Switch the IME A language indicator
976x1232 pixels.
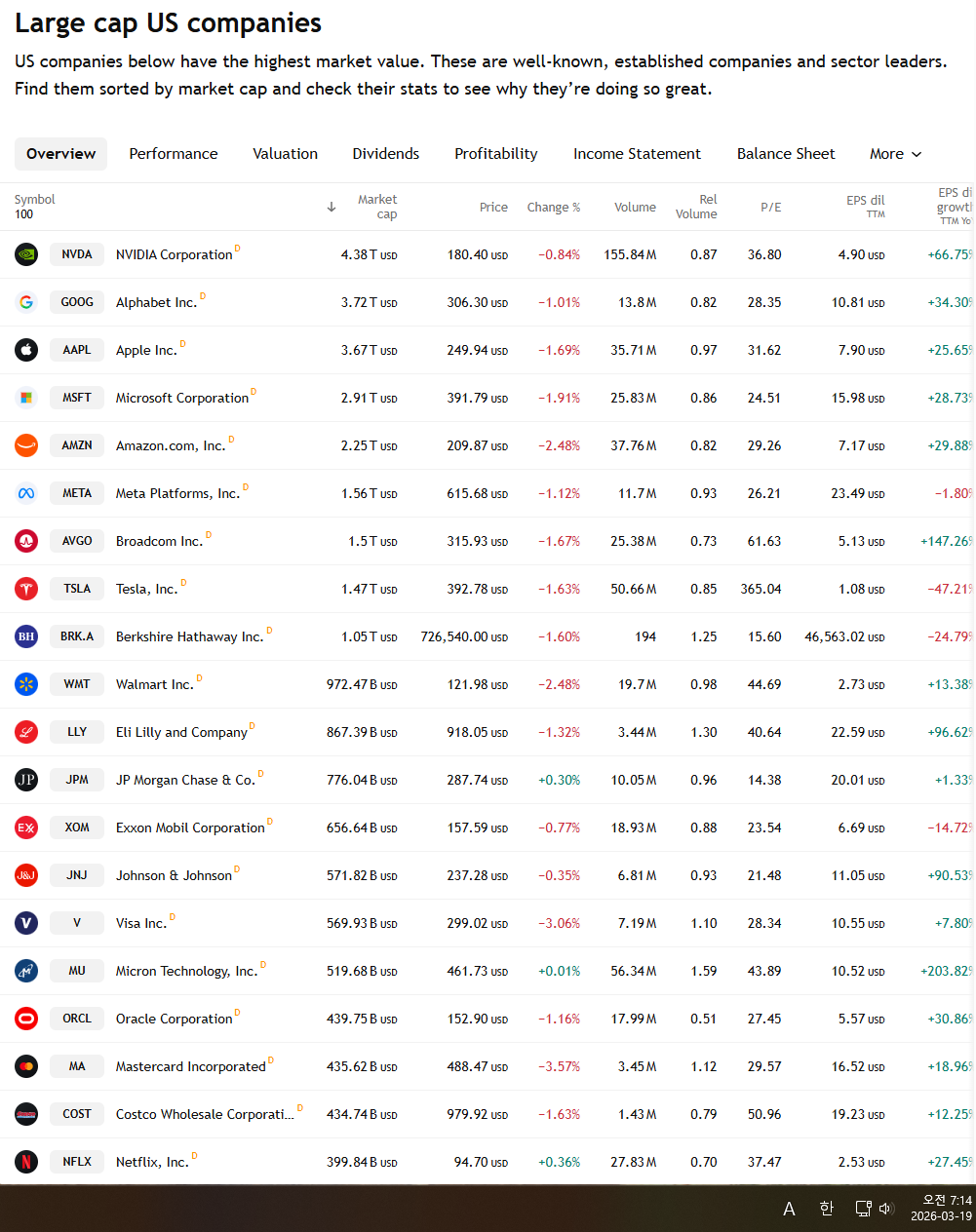coord(789,1209)
